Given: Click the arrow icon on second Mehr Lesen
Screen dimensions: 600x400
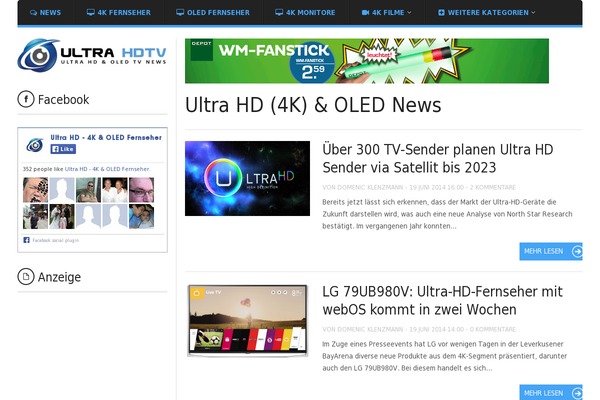Looking at the screenshot, I should [x=577, y=393].
